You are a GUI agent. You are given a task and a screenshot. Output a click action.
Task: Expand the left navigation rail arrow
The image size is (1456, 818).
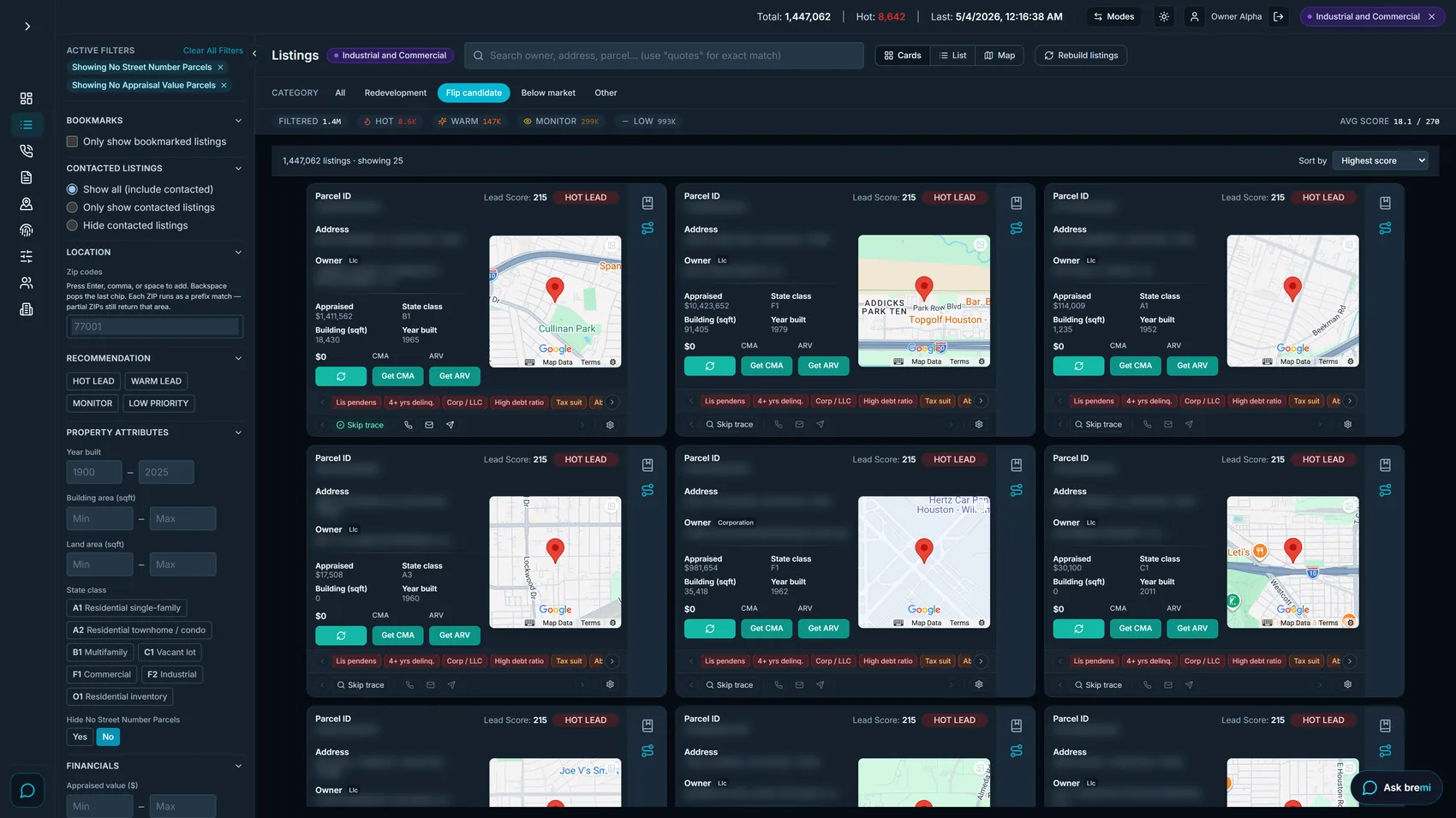tap(27, 27)
